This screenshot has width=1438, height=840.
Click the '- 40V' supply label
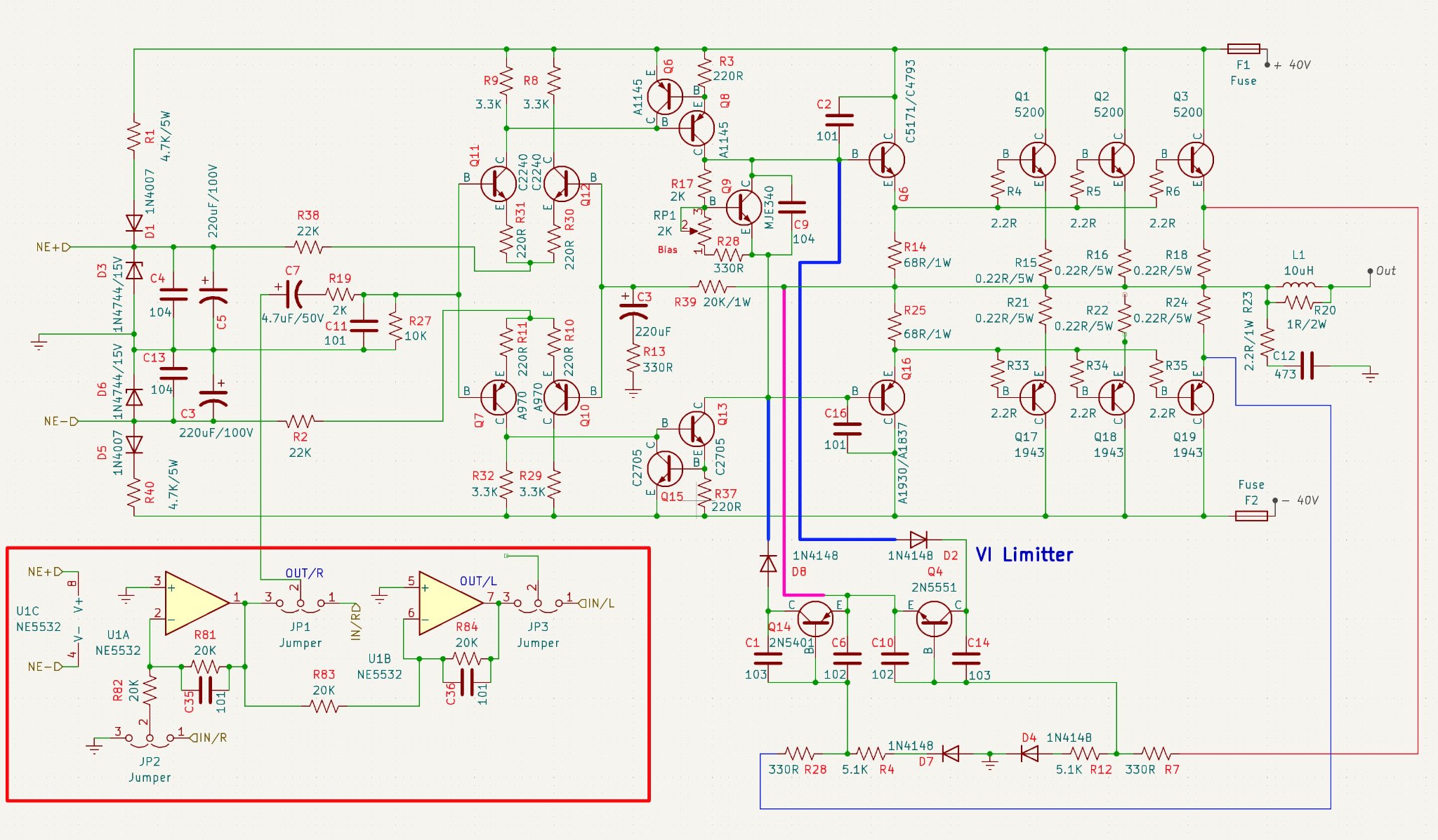[x=1300, y=500]
